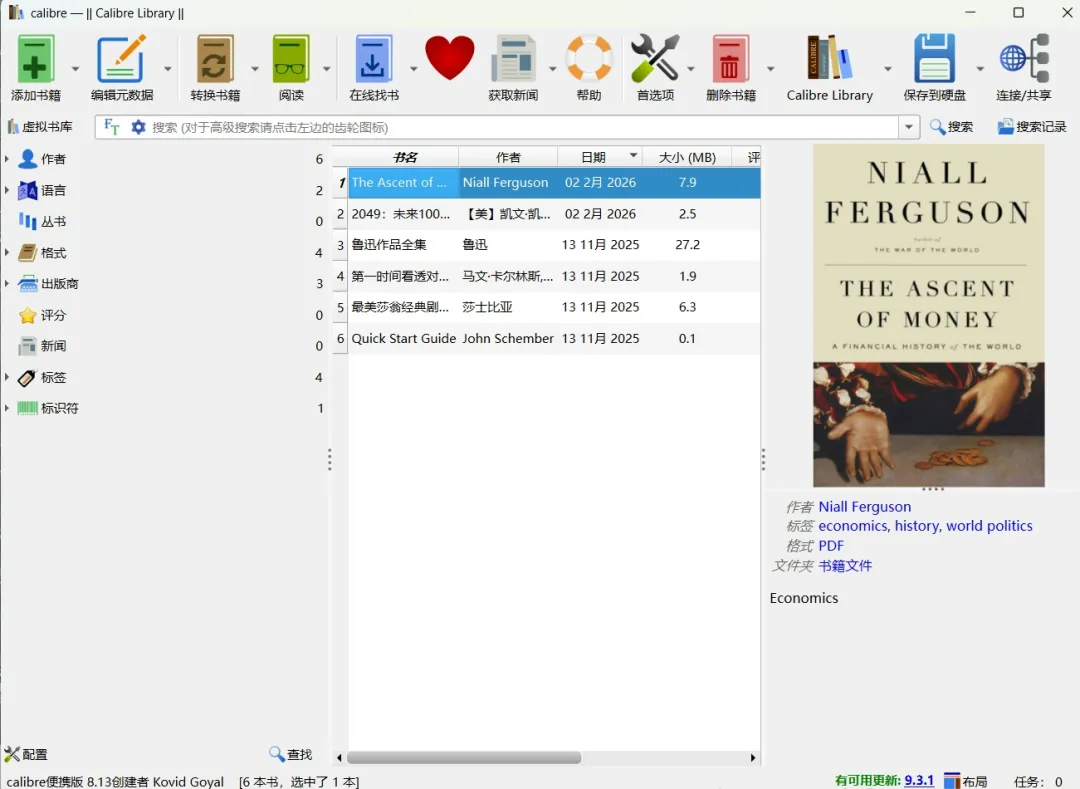The image size is (1080, 789).
Task: Click the 查找 button in tag browser
Action: [291, 754]
